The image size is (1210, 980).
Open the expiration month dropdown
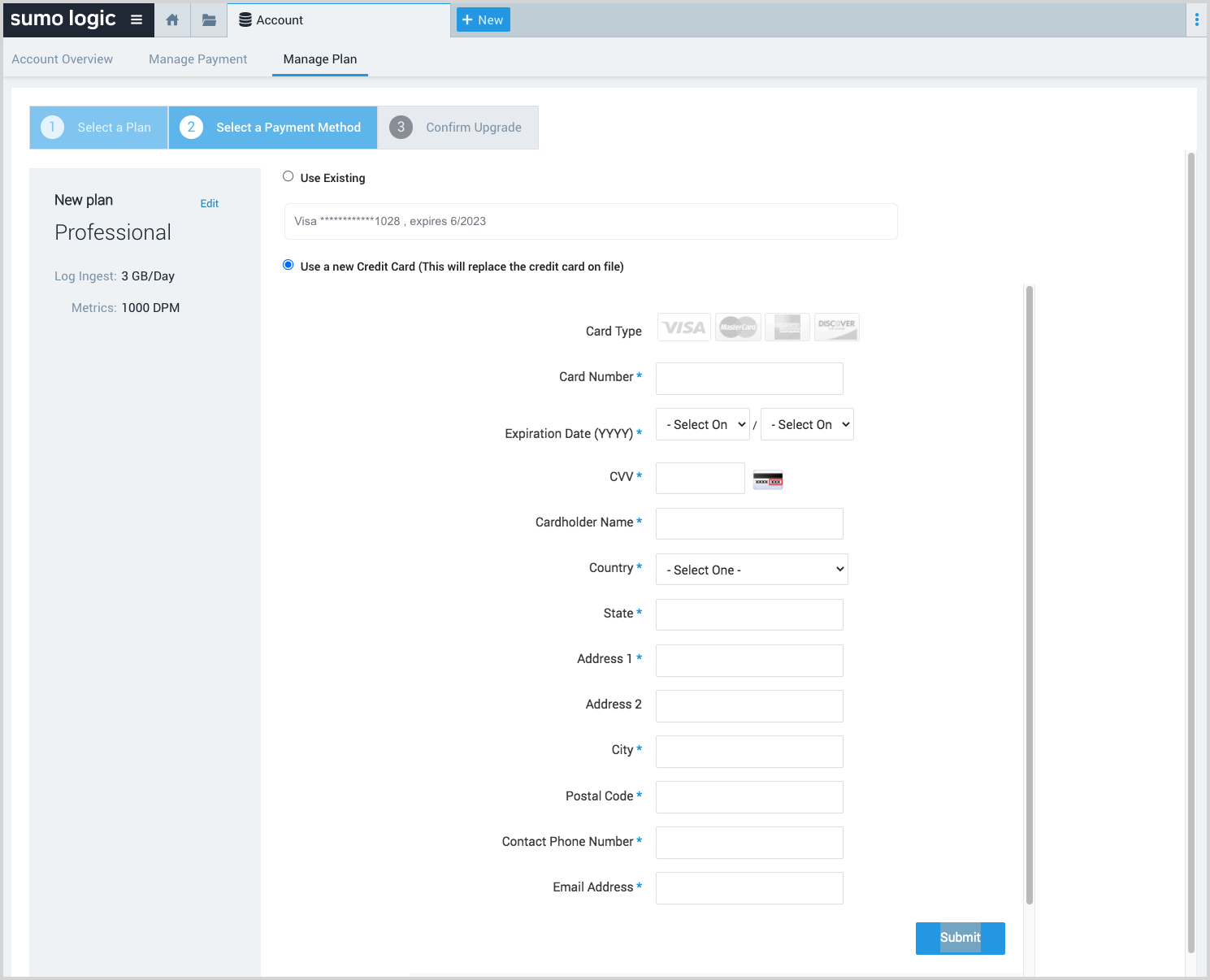pyautogui.click(x=702, y=424)
